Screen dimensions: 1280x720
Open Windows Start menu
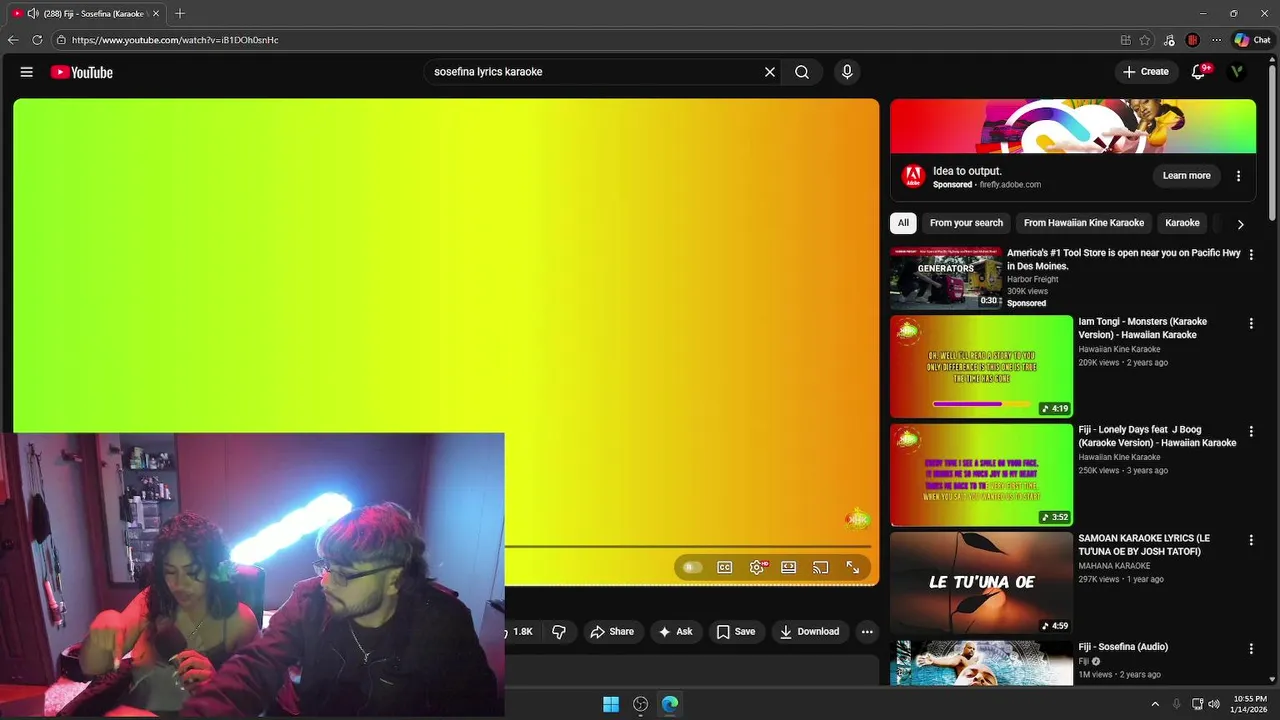click(611, 704)
